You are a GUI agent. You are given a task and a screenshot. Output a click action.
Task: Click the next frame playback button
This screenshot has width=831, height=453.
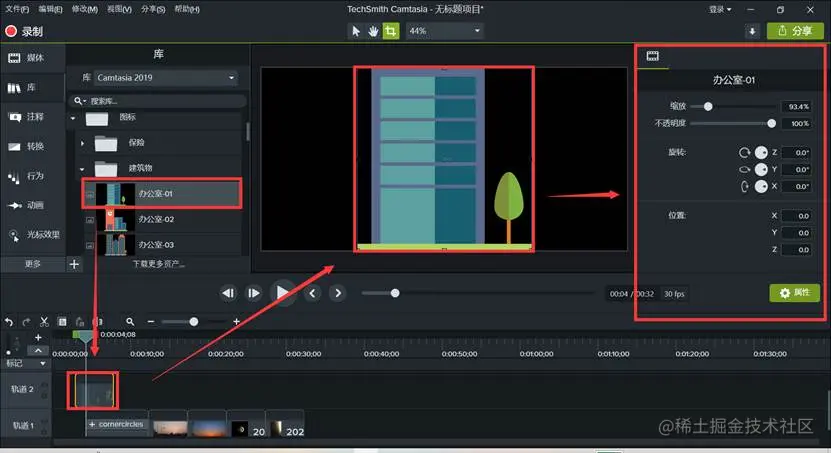(254, 293)
